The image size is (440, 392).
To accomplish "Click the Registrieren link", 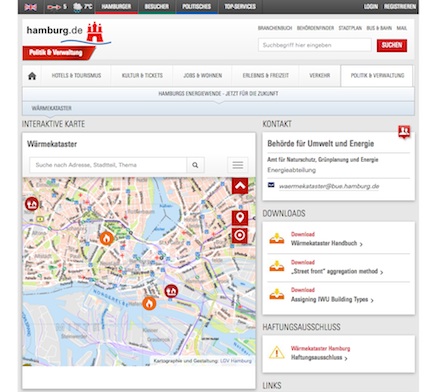I will click(400, 7).
